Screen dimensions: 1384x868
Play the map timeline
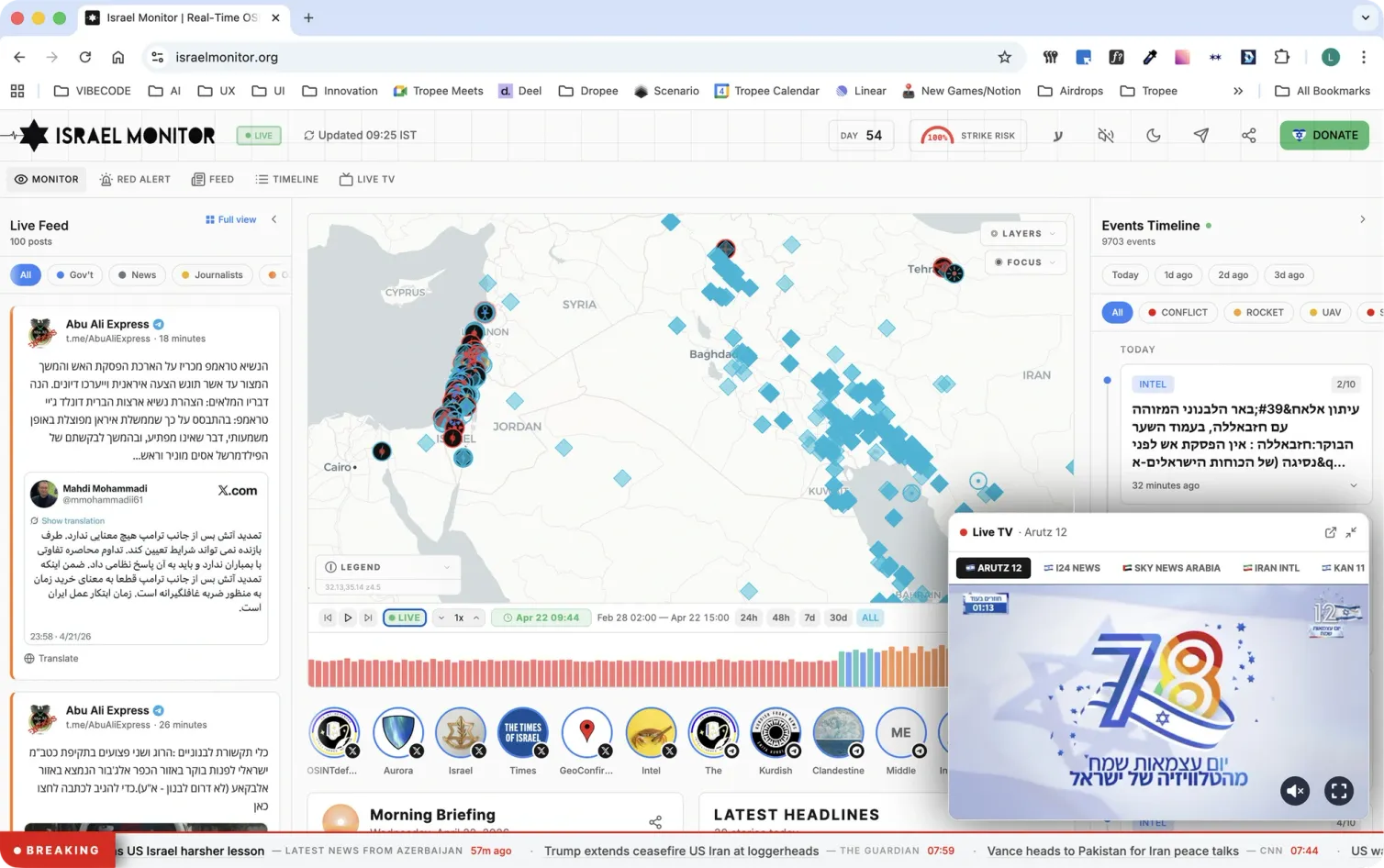click(x=348, y=618)
